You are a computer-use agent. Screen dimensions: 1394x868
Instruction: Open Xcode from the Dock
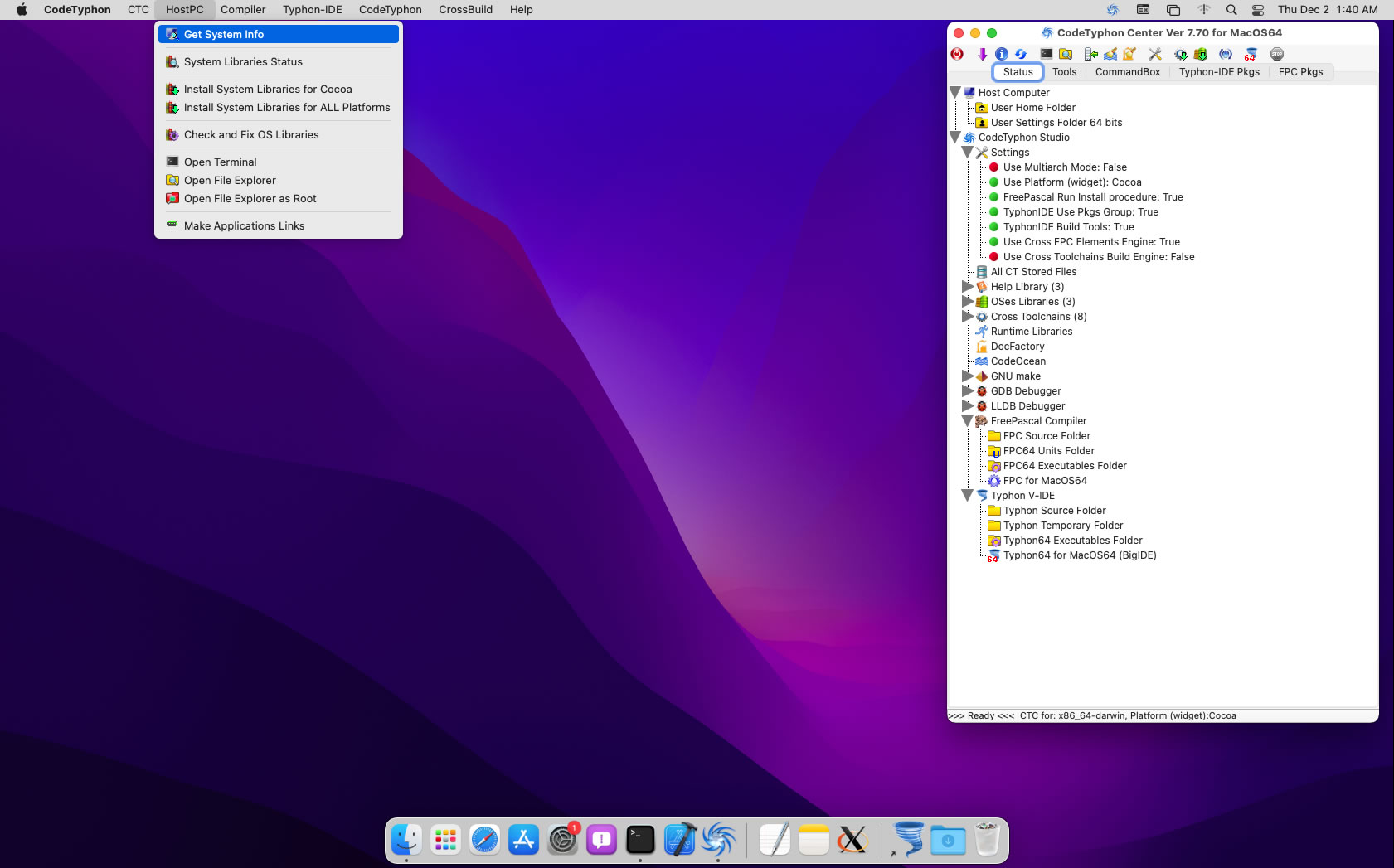pos(680,840)
